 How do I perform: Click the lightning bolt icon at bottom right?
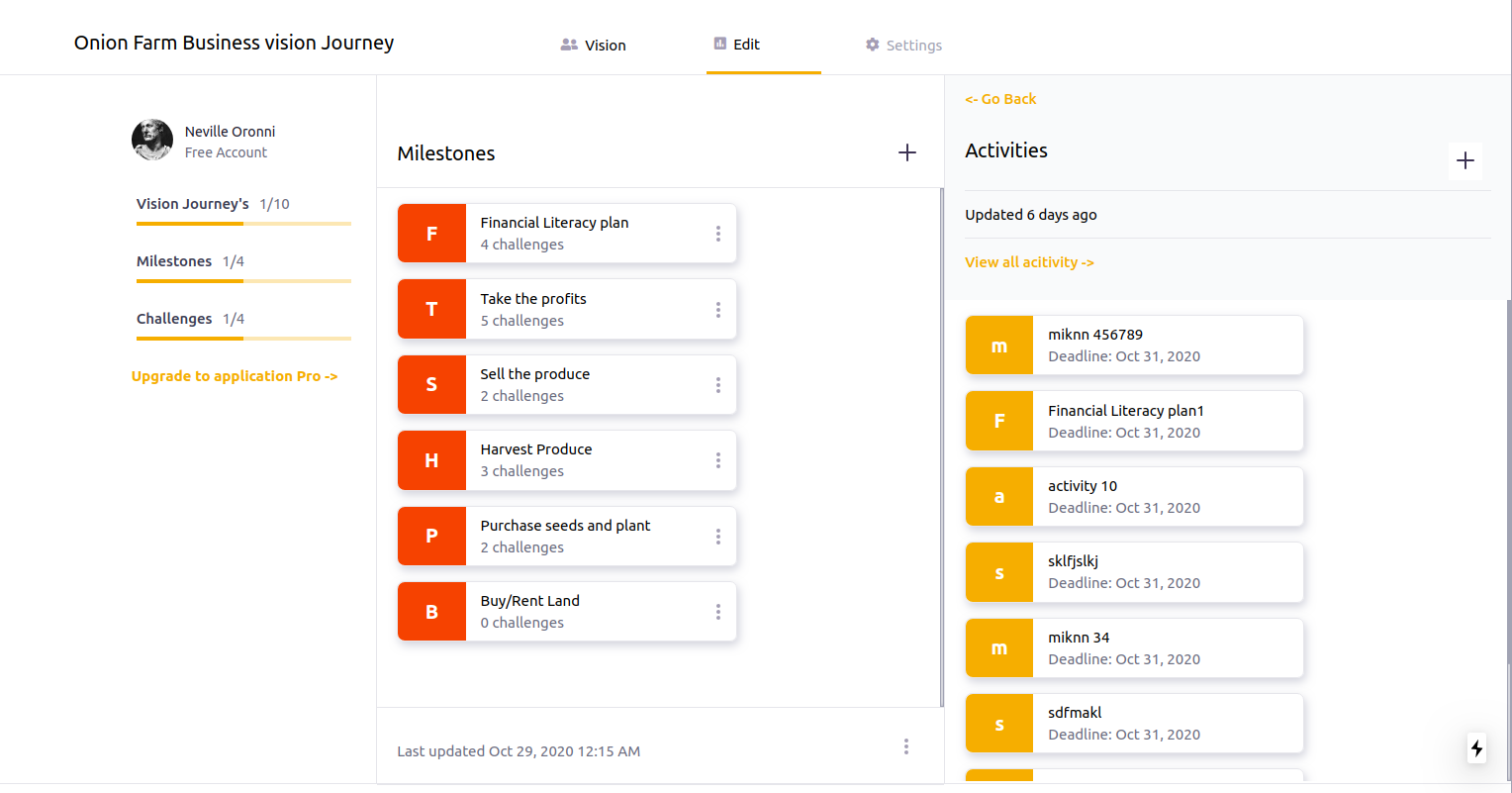coord(1476,748)
